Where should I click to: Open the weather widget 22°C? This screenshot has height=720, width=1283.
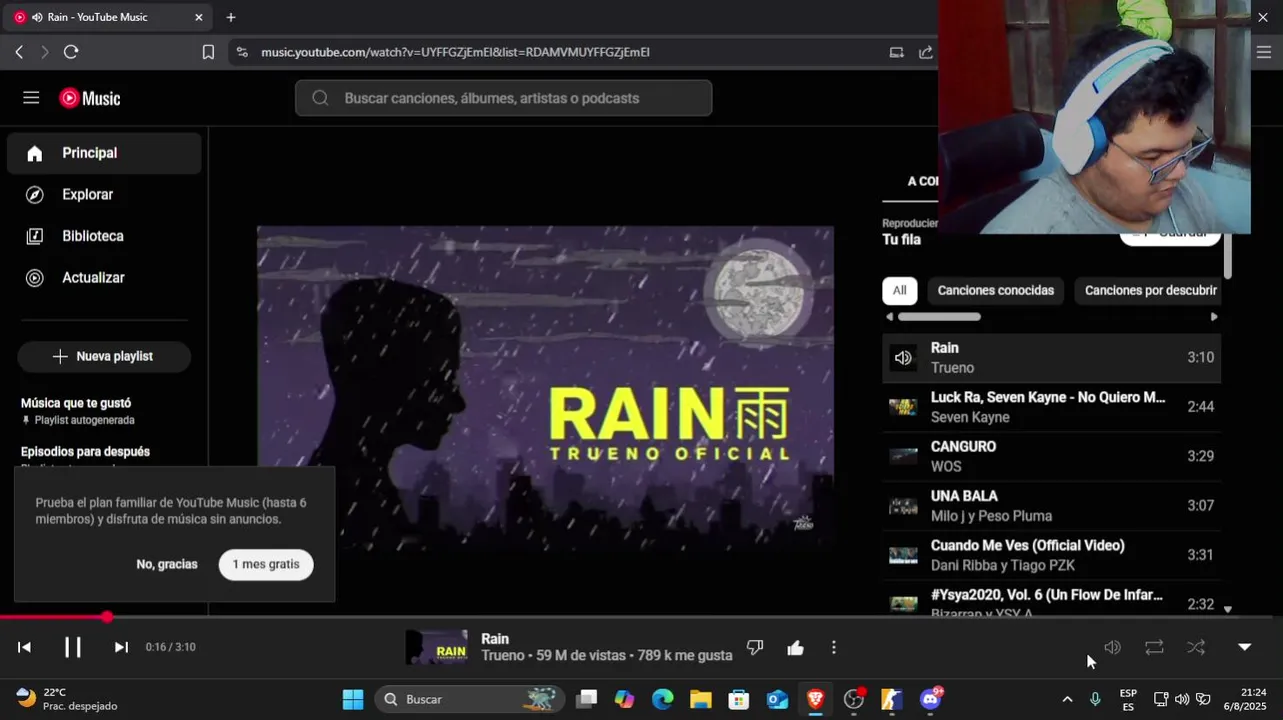67,699
